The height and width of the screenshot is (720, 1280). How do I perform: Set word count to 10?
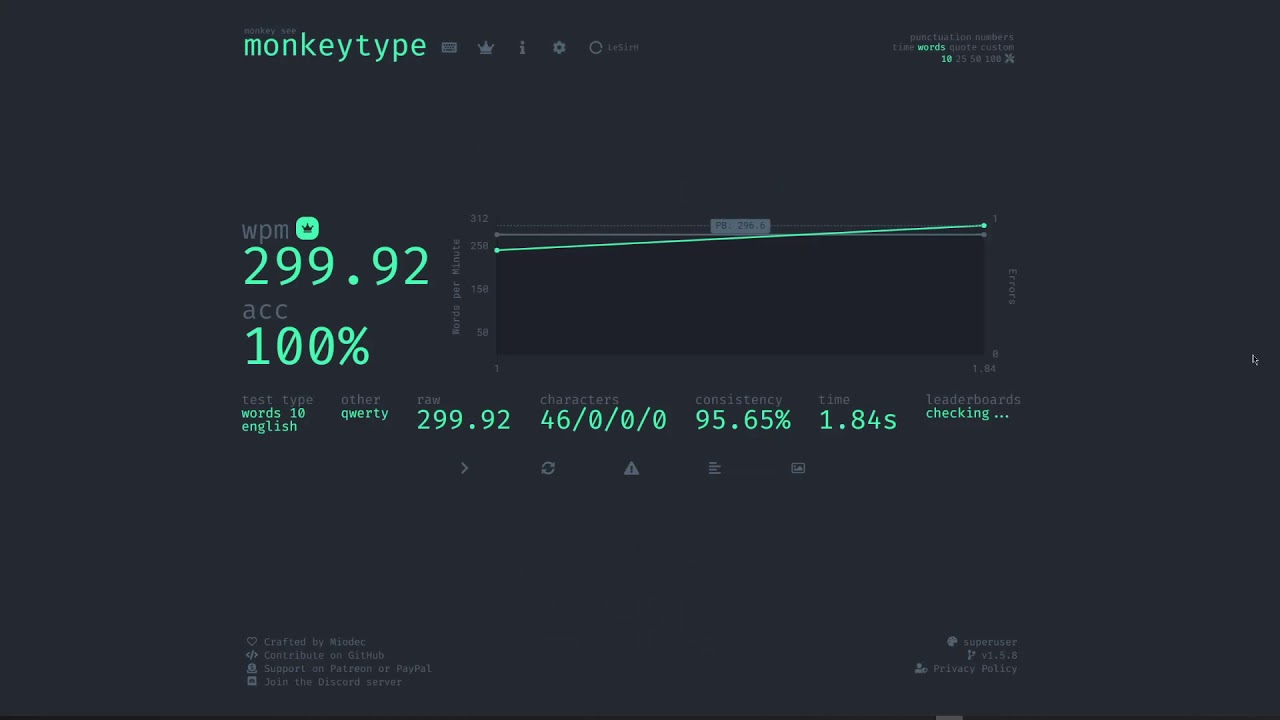tap(946, 59)
